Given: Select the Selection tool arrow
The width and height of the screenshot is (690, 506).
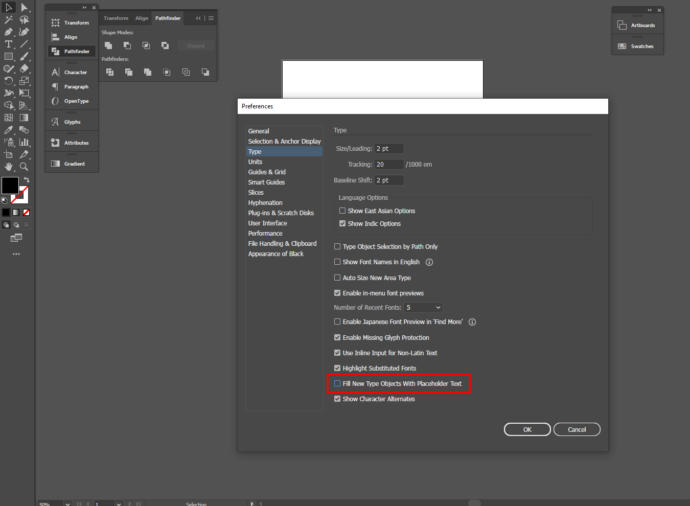Looking at the screenshot, I should click(8, 7).
